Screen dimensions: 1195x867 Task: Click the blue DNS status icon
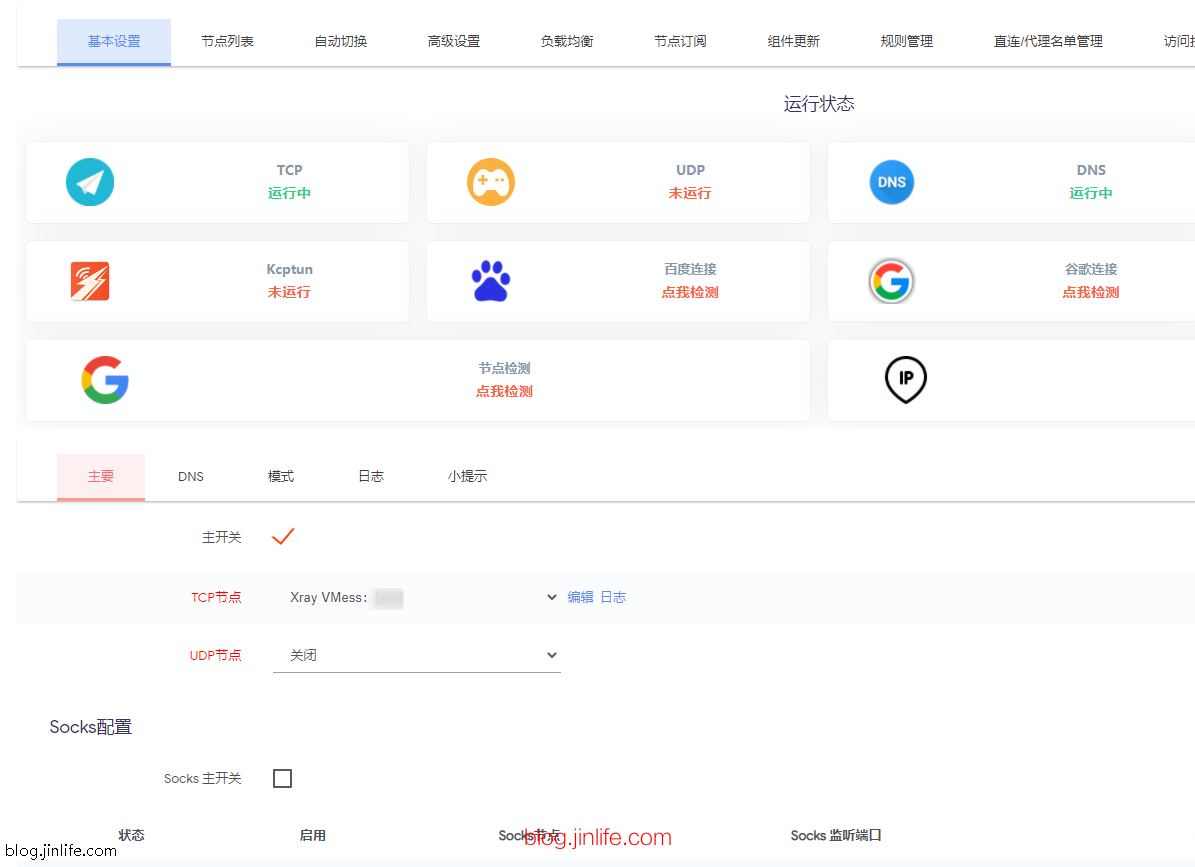(892, 182)
